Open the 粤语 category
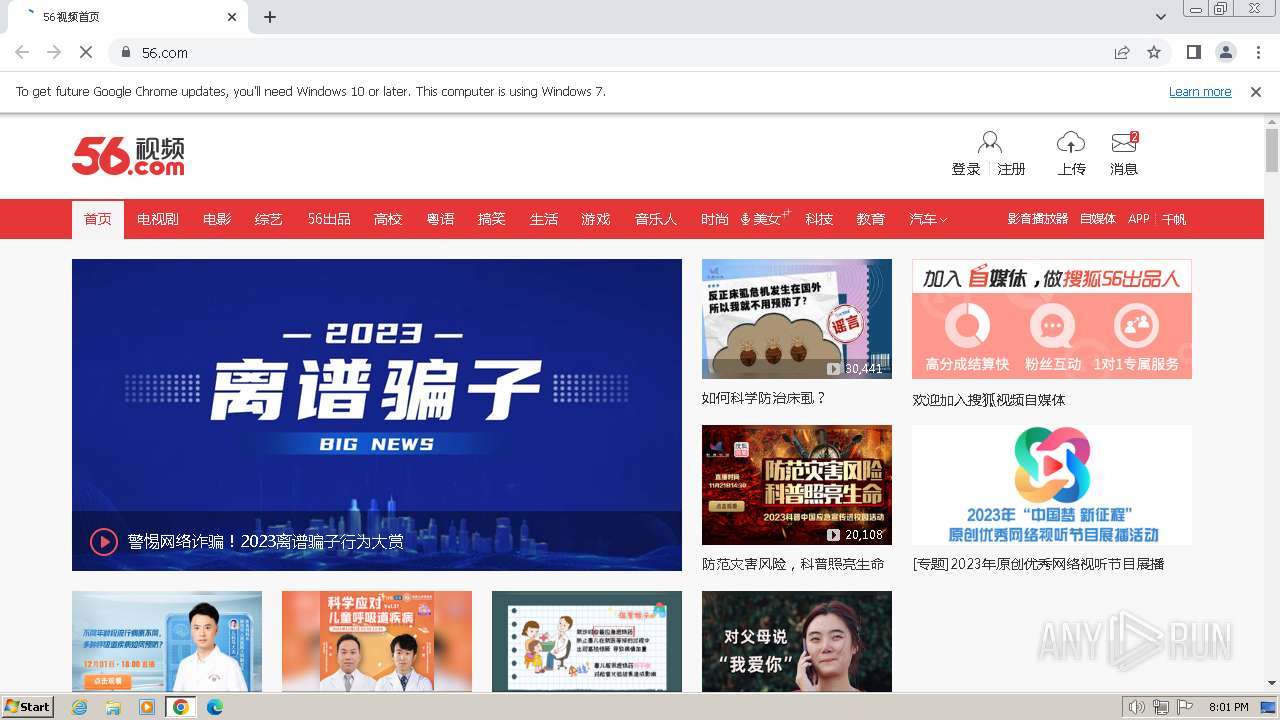Screen dimensions: 1280x720 [x=441, y=219]
